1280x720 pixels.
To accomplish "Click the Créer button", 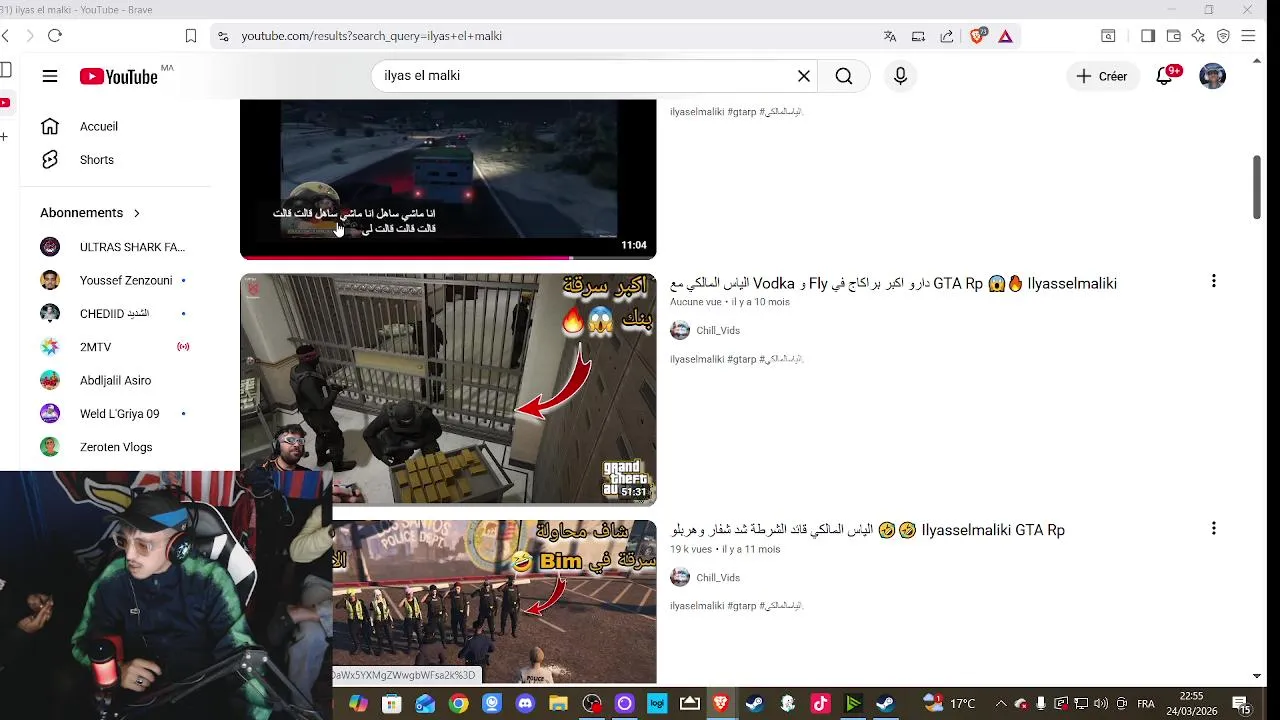I will (1102, 76).
